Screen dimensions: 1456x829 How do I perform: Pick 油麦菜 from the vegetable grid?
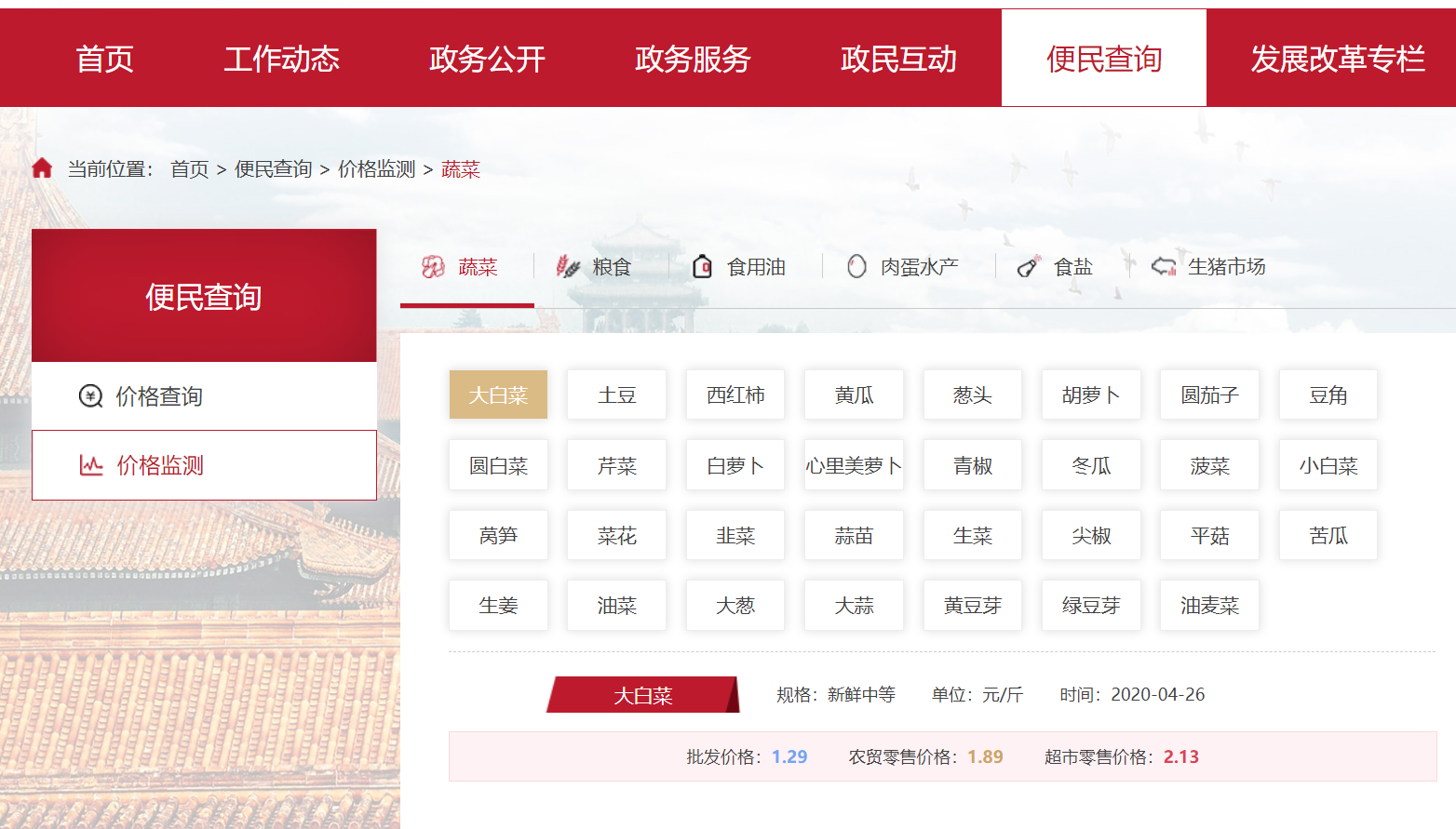[1209, 606]
